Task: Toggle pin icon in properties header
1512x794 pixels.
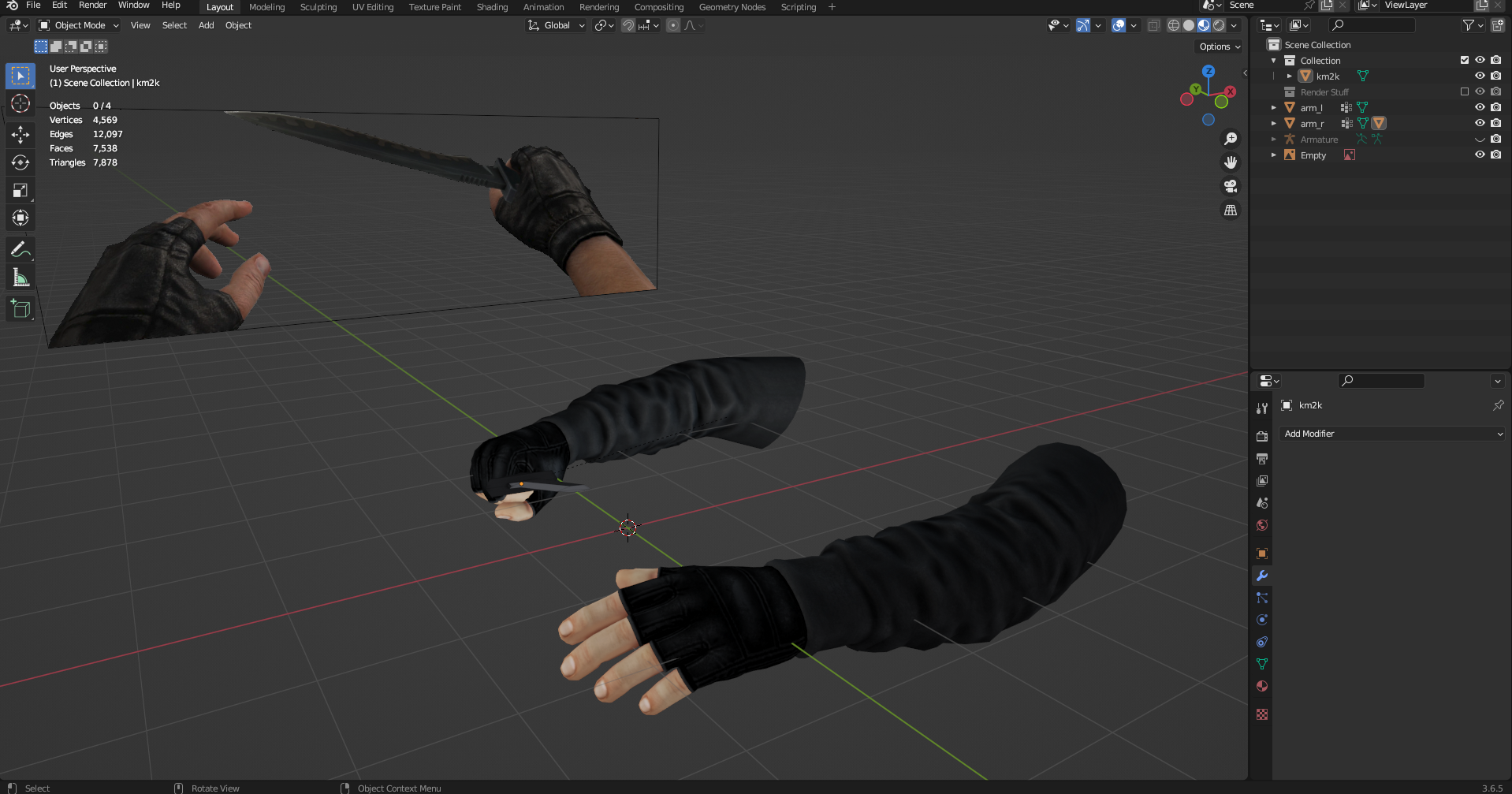Action: pyautogui.click(x=1498, y=405)
